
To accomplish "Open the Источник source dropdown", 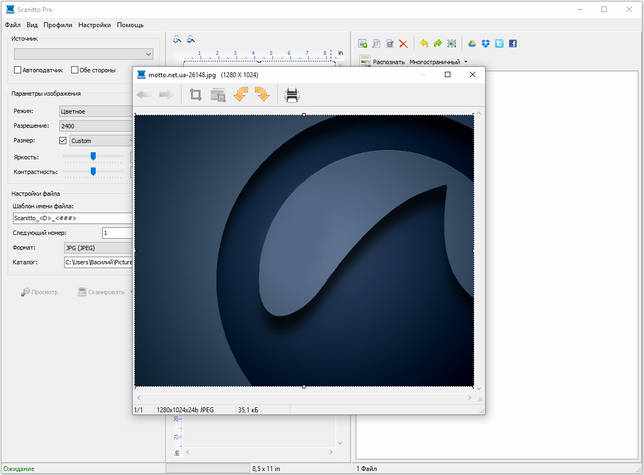I will pyautogui.click(x=83, y=53).
